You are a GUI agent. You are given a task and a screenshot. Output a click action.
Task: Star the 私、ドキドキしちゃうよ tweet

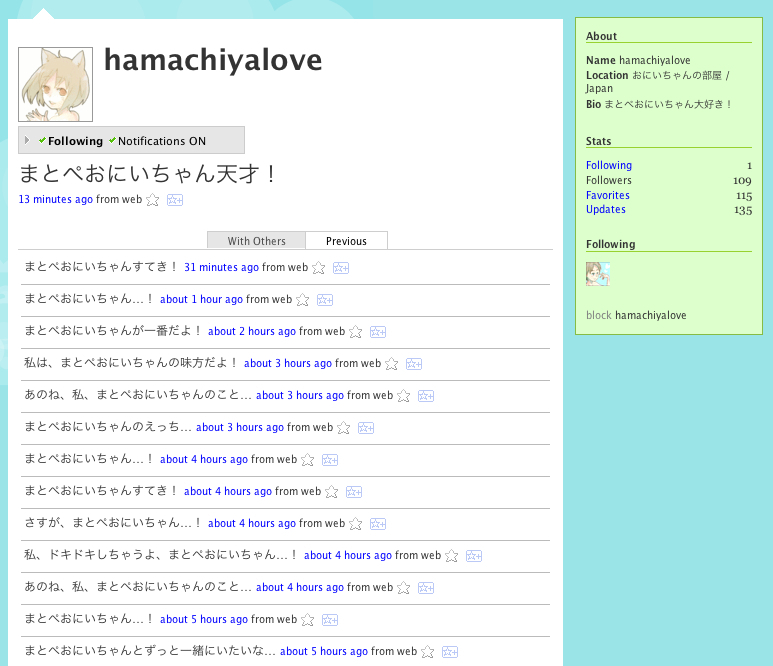point(452,556)
